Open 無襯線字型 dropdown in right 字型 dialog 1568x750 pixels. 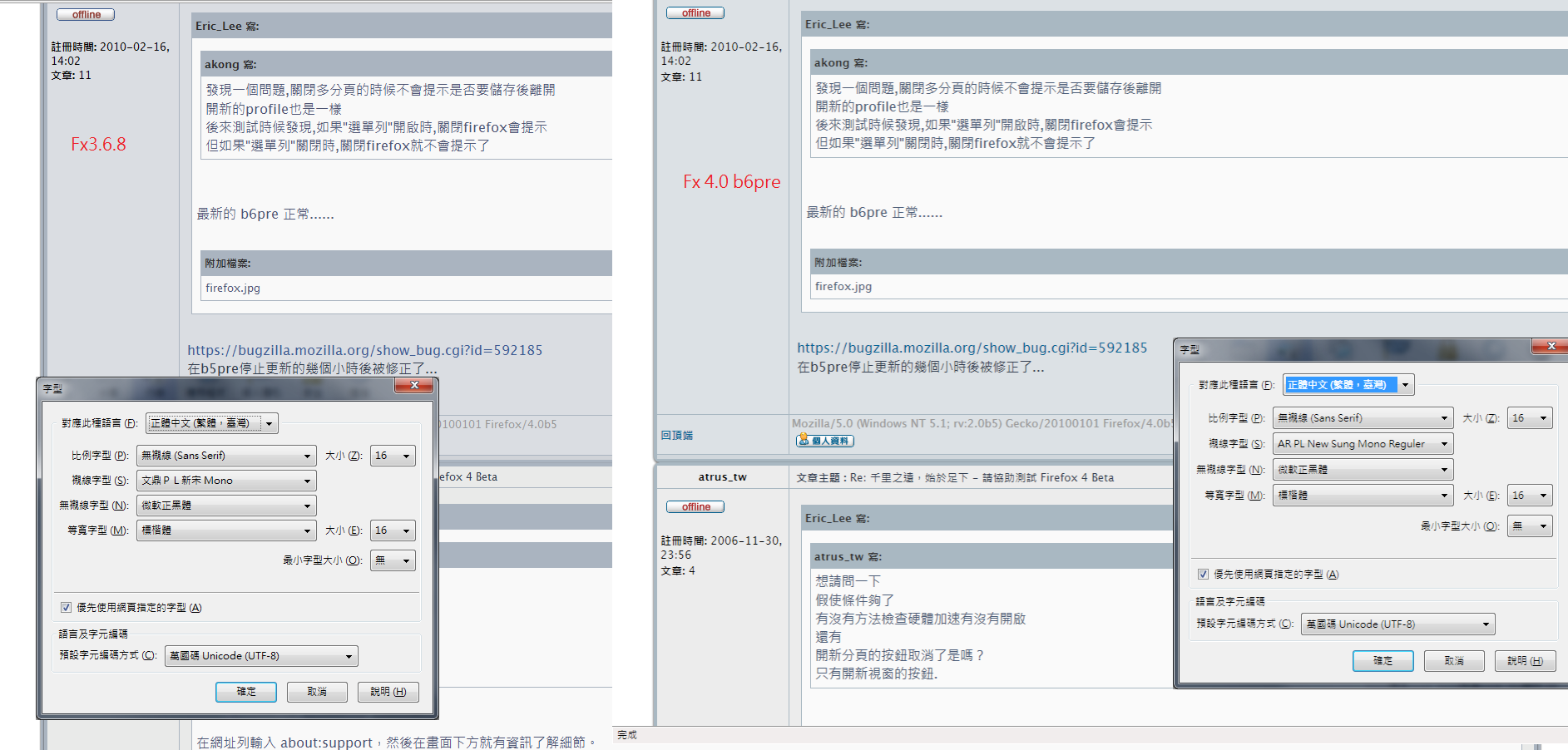(1363, 470)
